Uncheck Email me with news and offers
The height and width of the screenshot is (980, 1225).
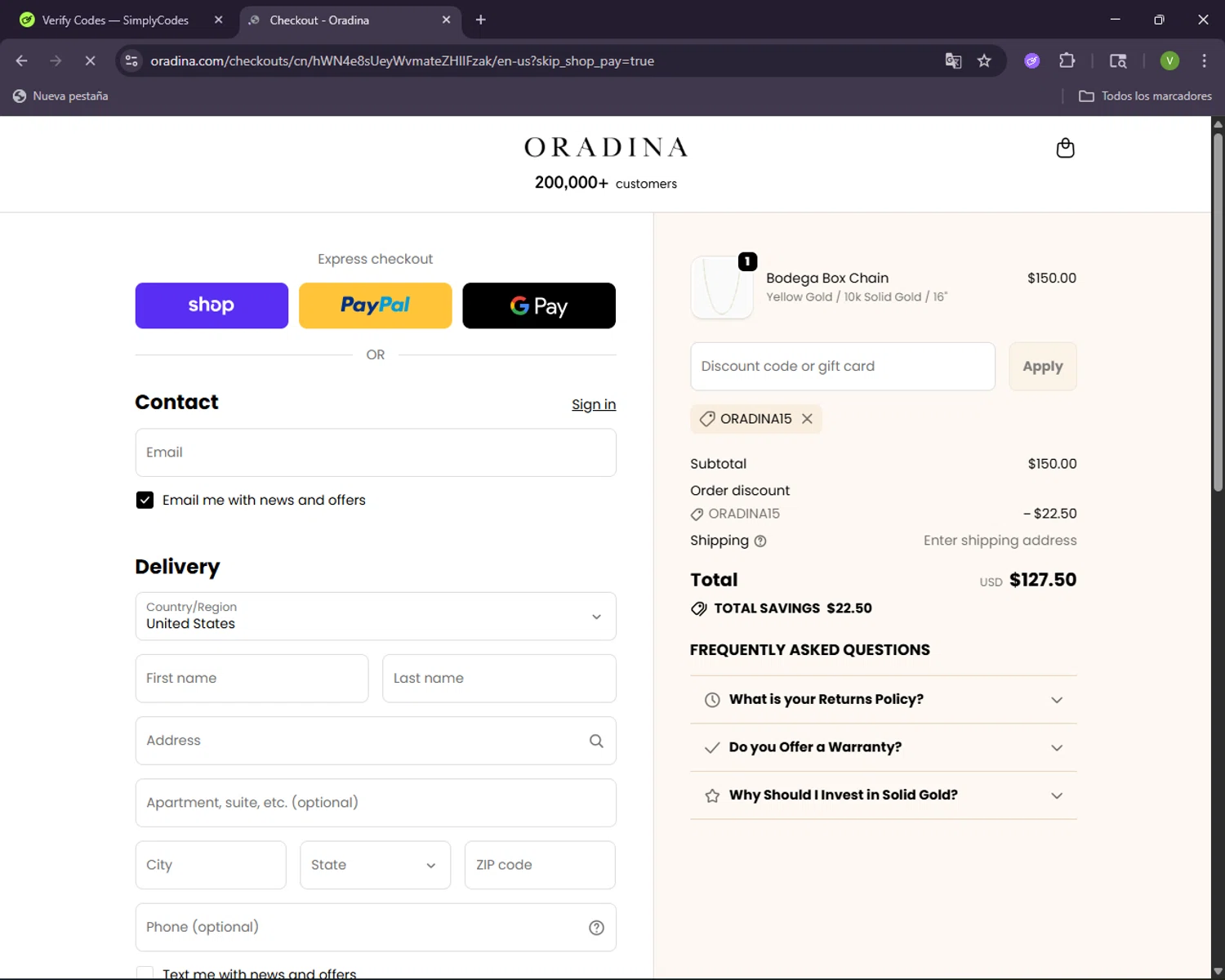coord(145,500)
